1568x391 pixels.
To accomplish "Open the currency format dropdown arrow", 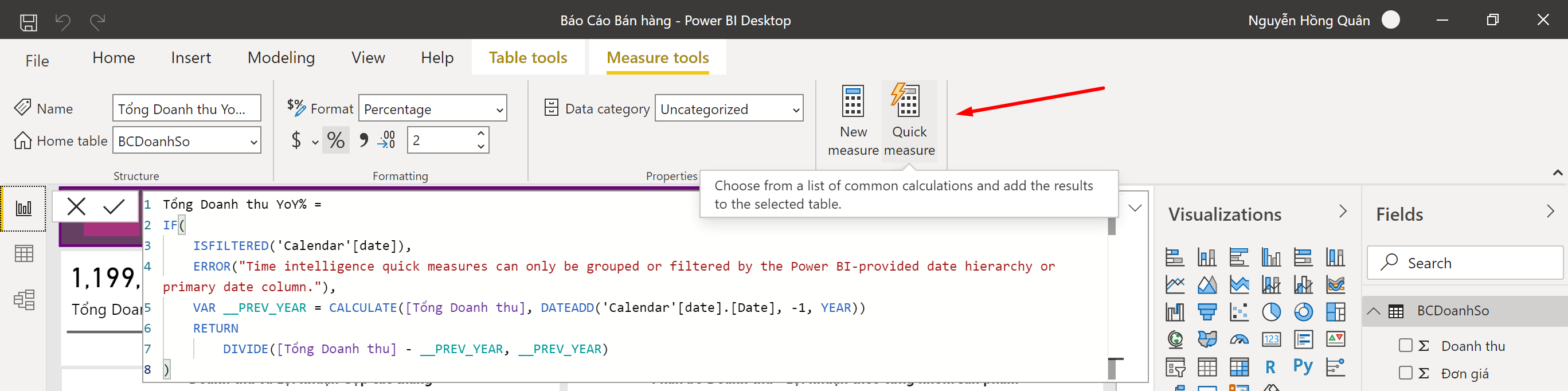I will [315, 142].
